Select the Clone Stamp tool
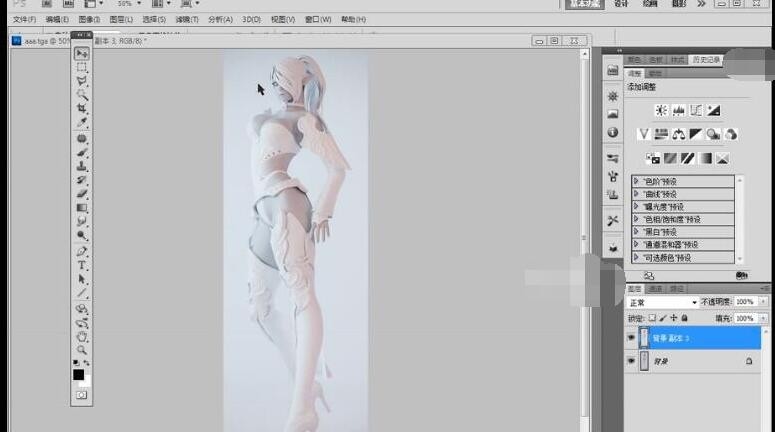The width and height of the screenshot is (775, 432). click(82, 166)
